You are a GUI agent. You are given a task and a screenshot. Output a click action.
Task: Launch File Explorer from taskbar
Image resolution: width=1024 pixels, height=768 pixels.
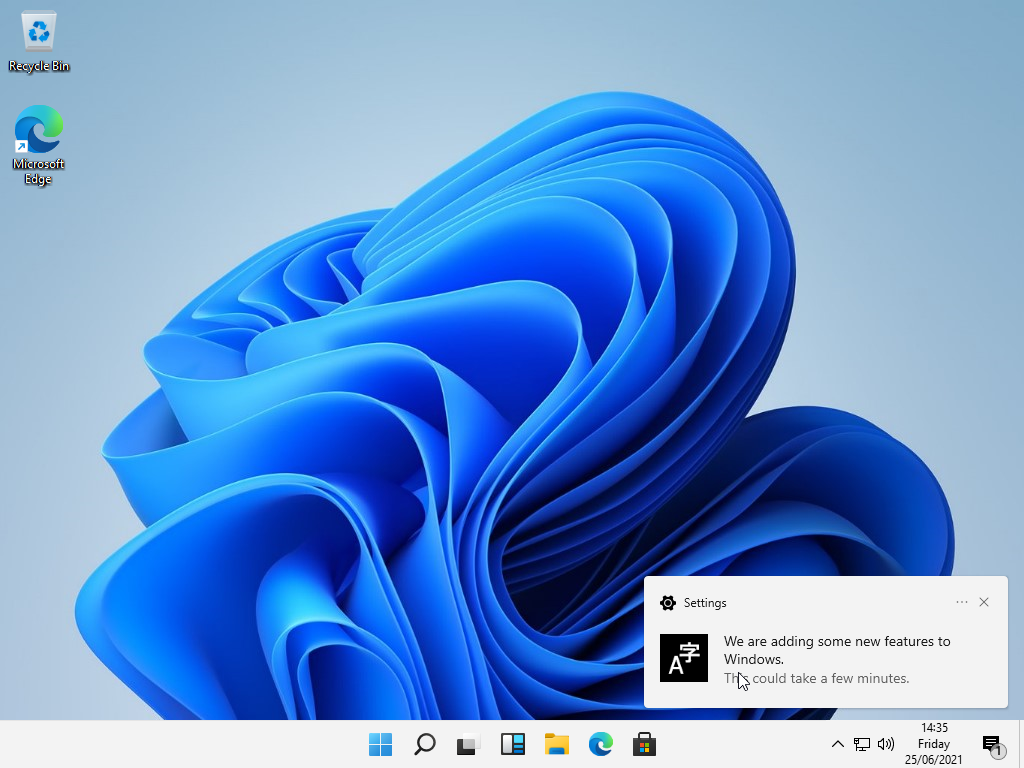pyautogui.click(x=557, y=744)
